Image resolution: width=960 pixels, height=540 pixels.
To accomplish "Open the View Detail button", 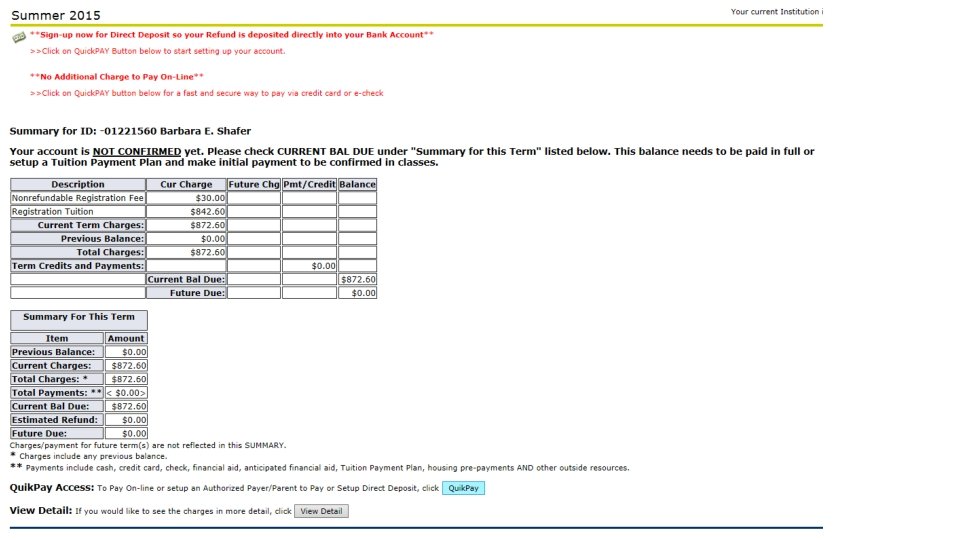I will [x=321, y=511].
